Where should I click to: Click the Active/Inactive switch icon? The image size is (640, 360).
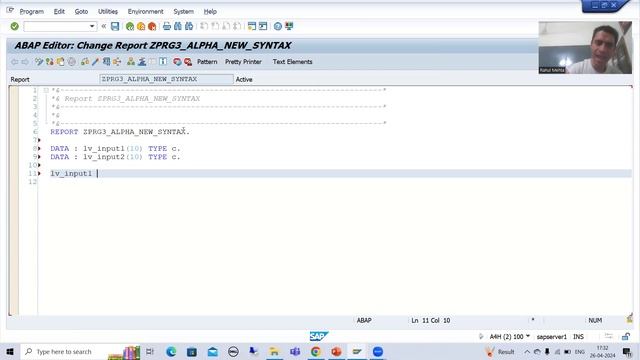point(50,62)
